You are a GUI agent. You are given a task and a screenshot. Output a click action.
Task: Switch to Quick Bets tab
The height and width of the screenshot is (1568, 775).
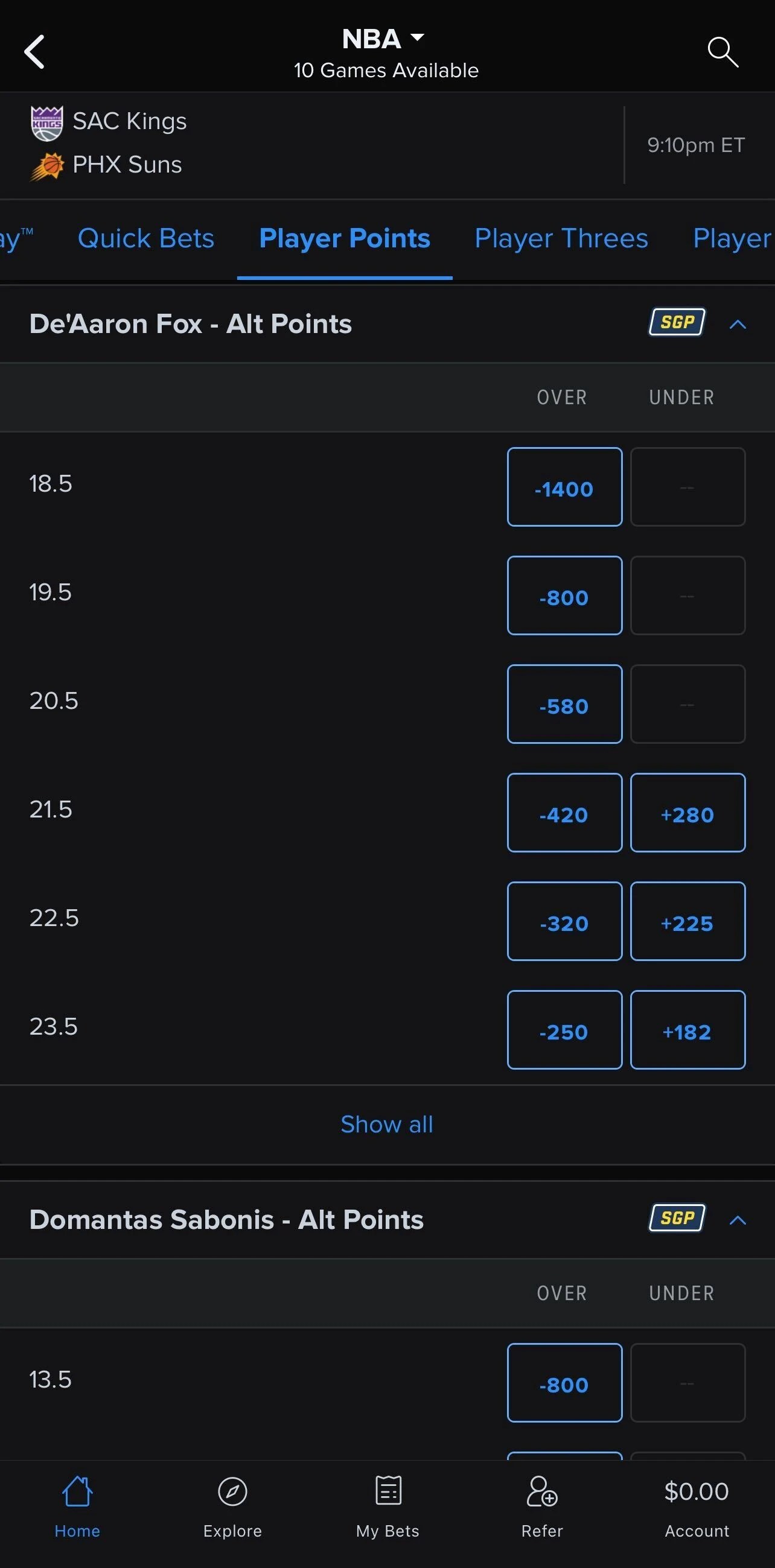pyautogui.click(x=146, y=239)
